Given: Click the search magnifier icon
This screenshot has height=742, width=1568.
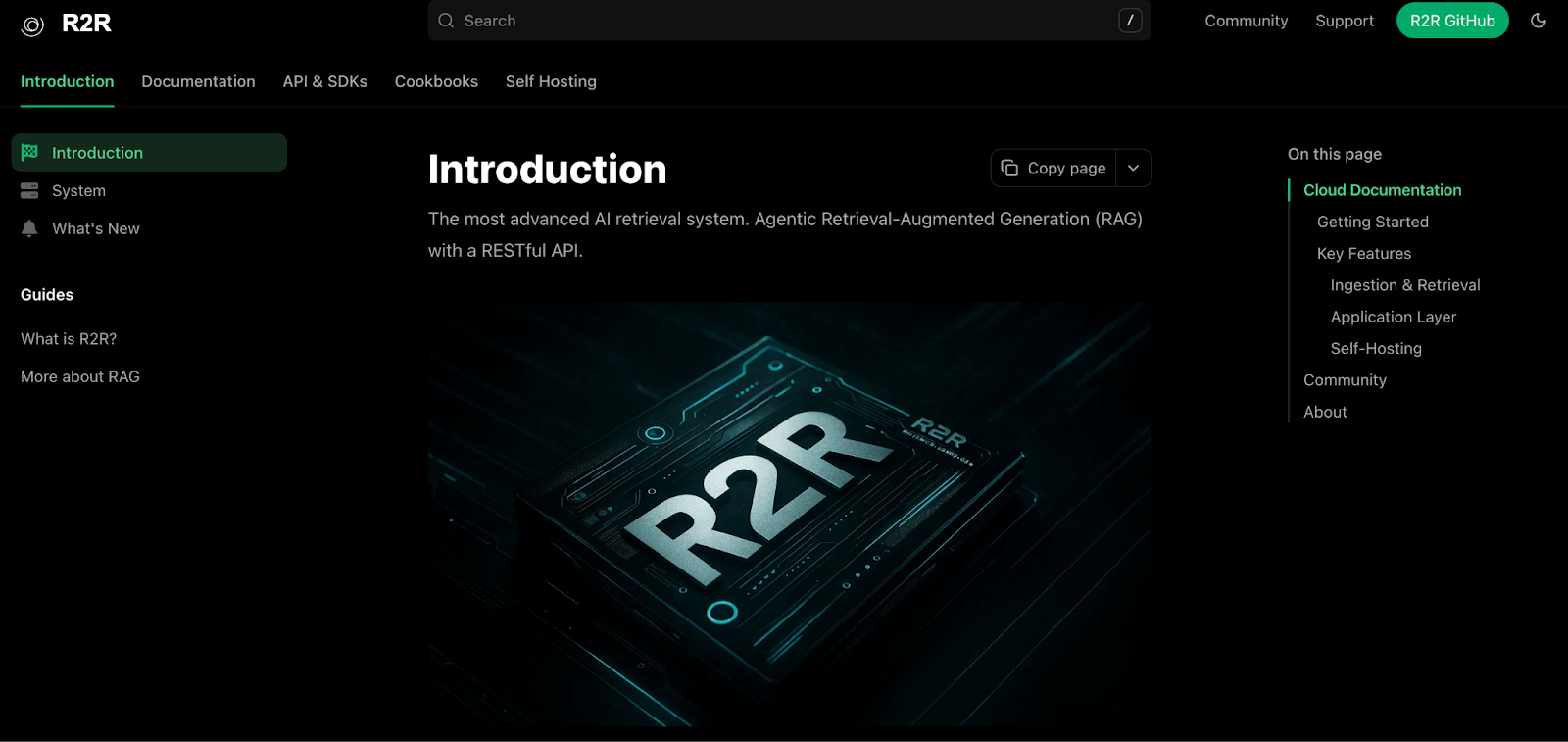Looking at the screenshot, I should pyautogui.click(x=446, y=21).
